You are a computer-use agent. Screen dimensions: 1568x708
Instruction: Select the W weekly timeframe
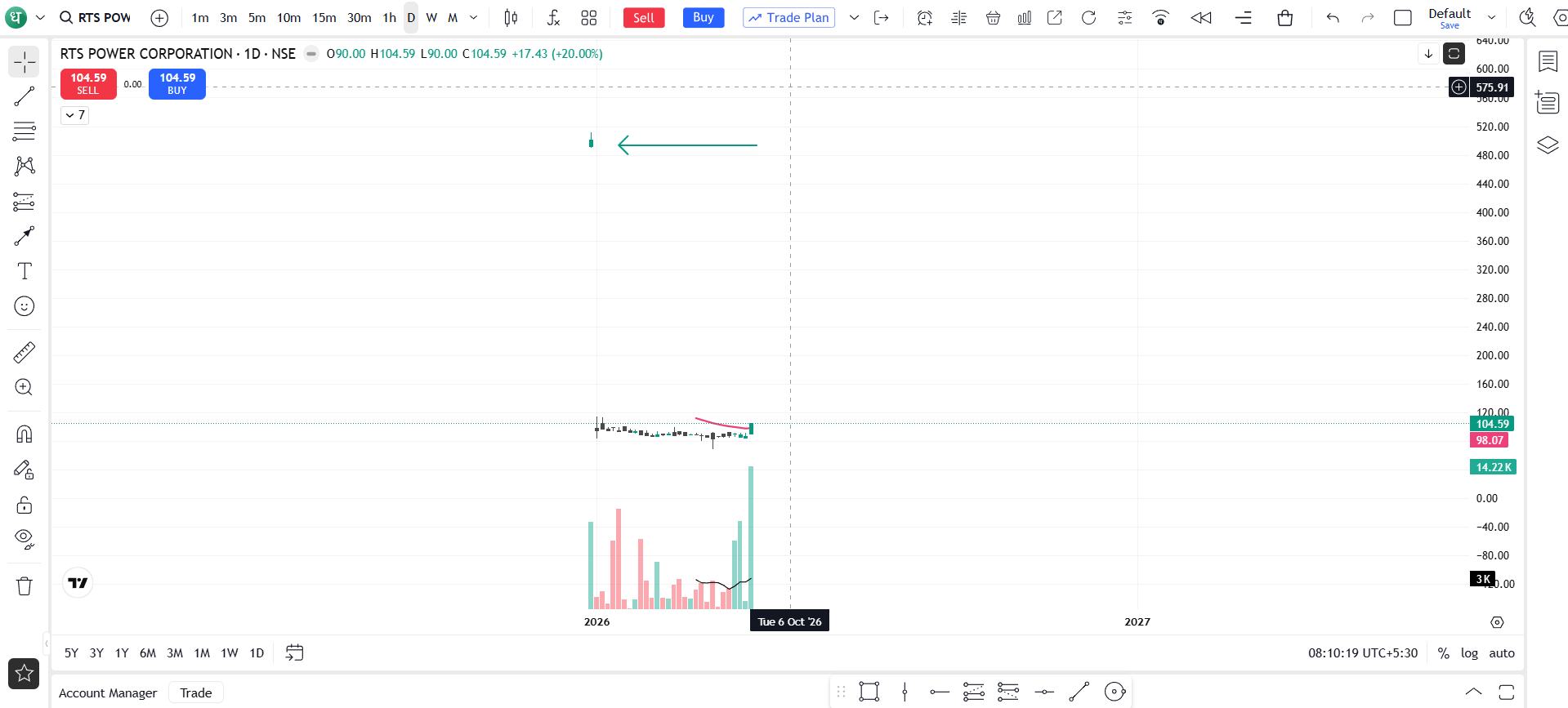point(431,18)
